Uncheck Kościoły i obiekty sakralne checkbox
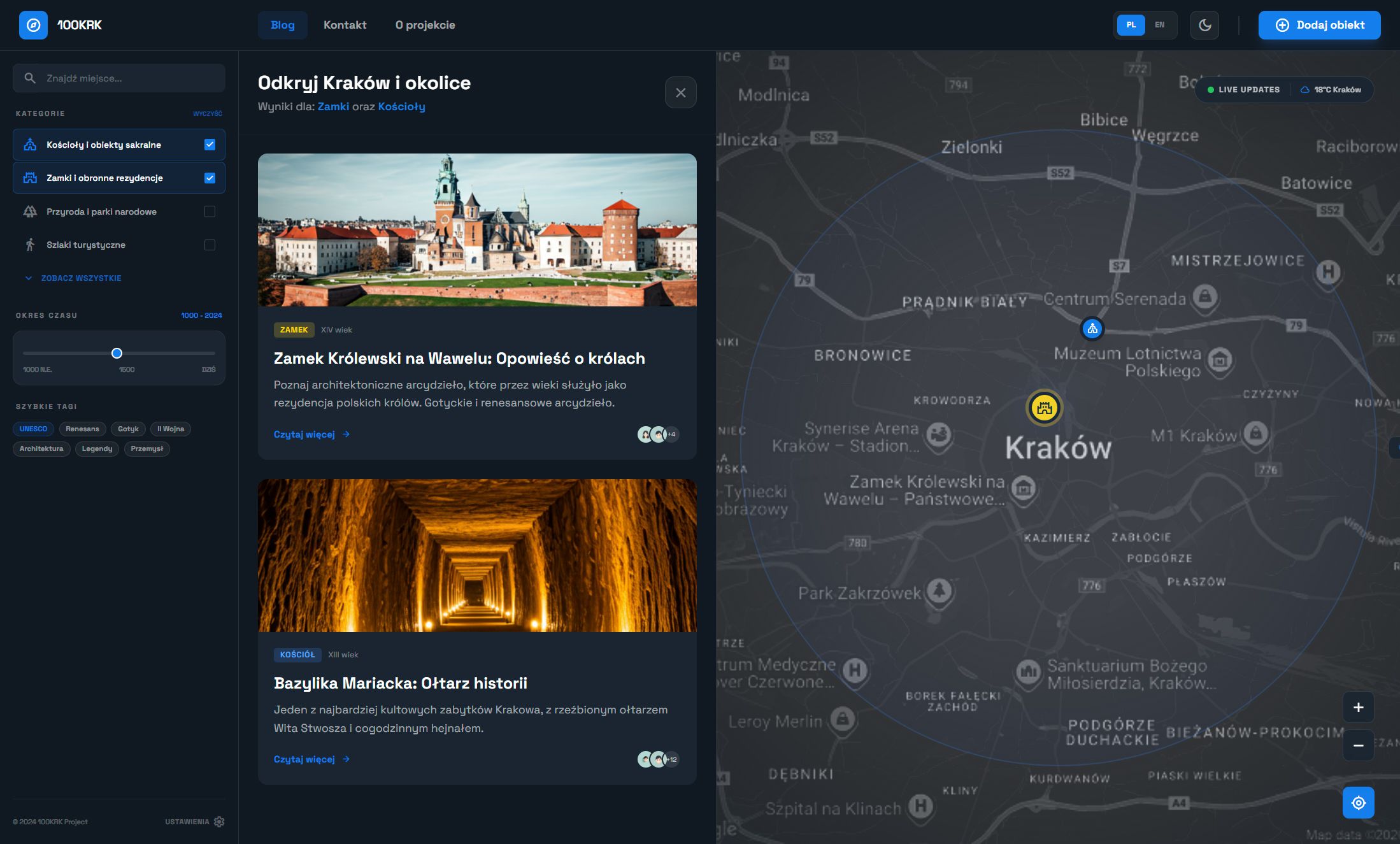The width and height of the screenshot is (1400, 844). coord(210,145)
